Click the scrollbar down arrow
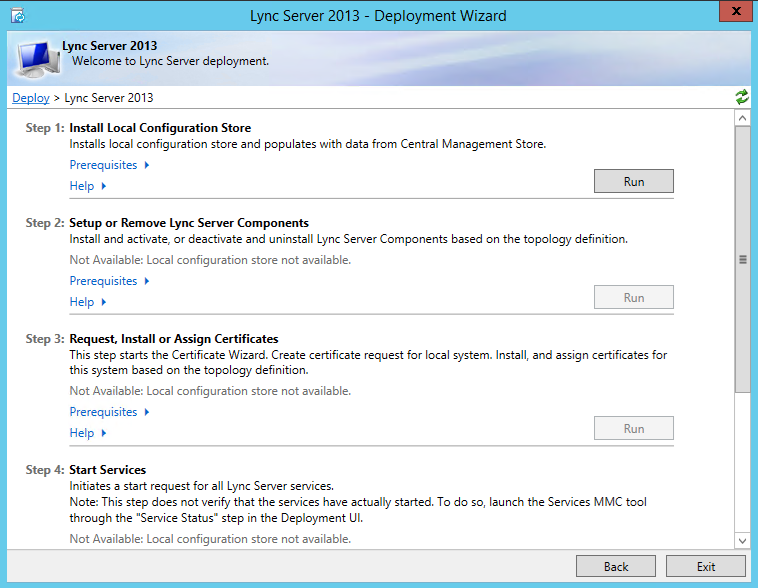This screenshot has height=588, width=758. 743,541
